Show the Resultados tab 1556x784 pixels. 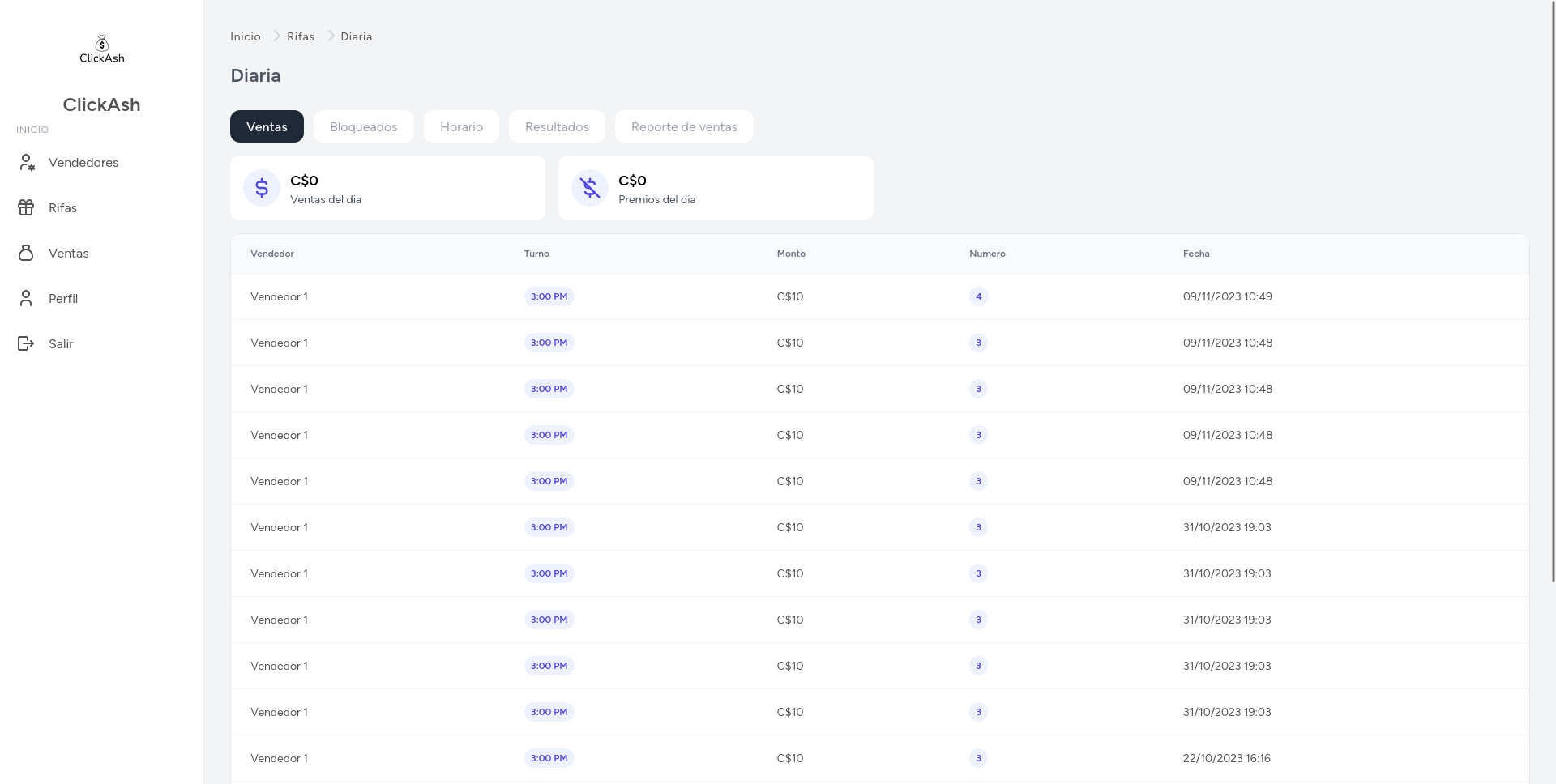(x=557, y=127)
